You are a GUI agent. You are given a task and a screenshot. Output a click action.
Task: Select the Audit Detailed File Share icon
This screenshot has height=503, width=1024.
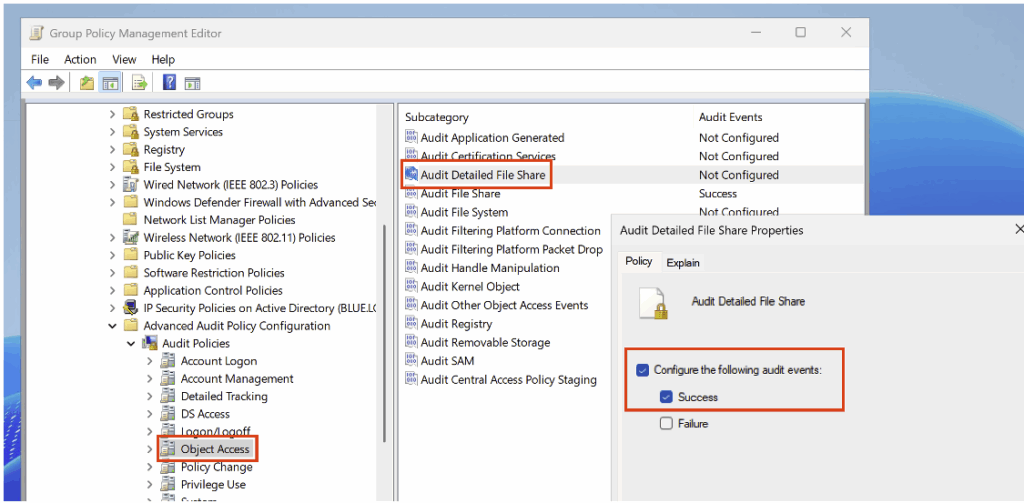[x=411, y=175]
